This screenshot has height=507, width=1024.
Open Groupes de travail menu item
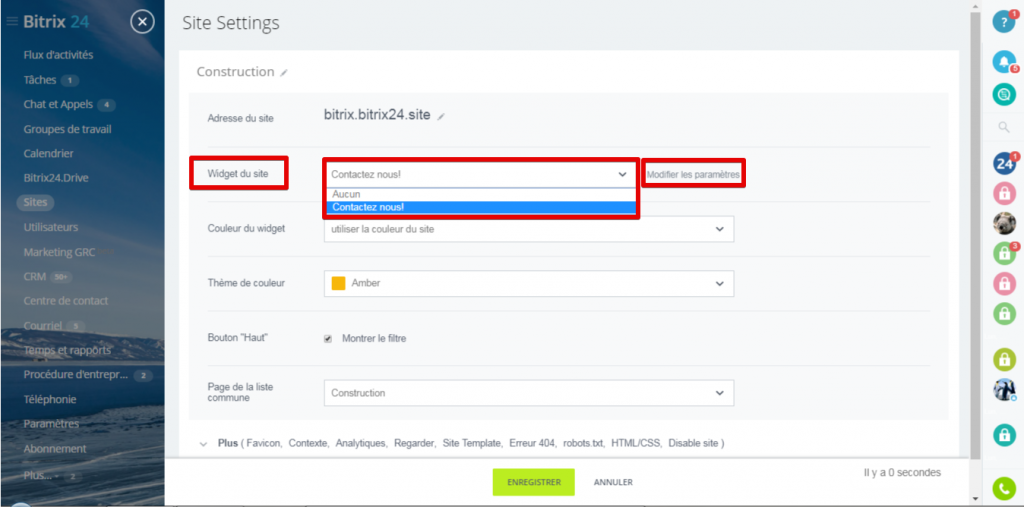pyautogui.click(x=67, y=129)
